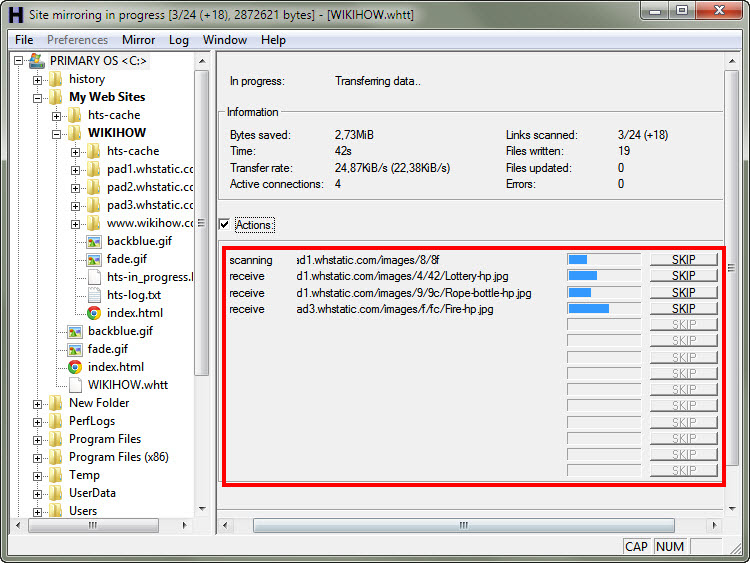Image resolution: width=750 pixels, height=563 pixels.
Task: Skip the scanning images/8/8f transfer
Action: click(x=684, y=260)
